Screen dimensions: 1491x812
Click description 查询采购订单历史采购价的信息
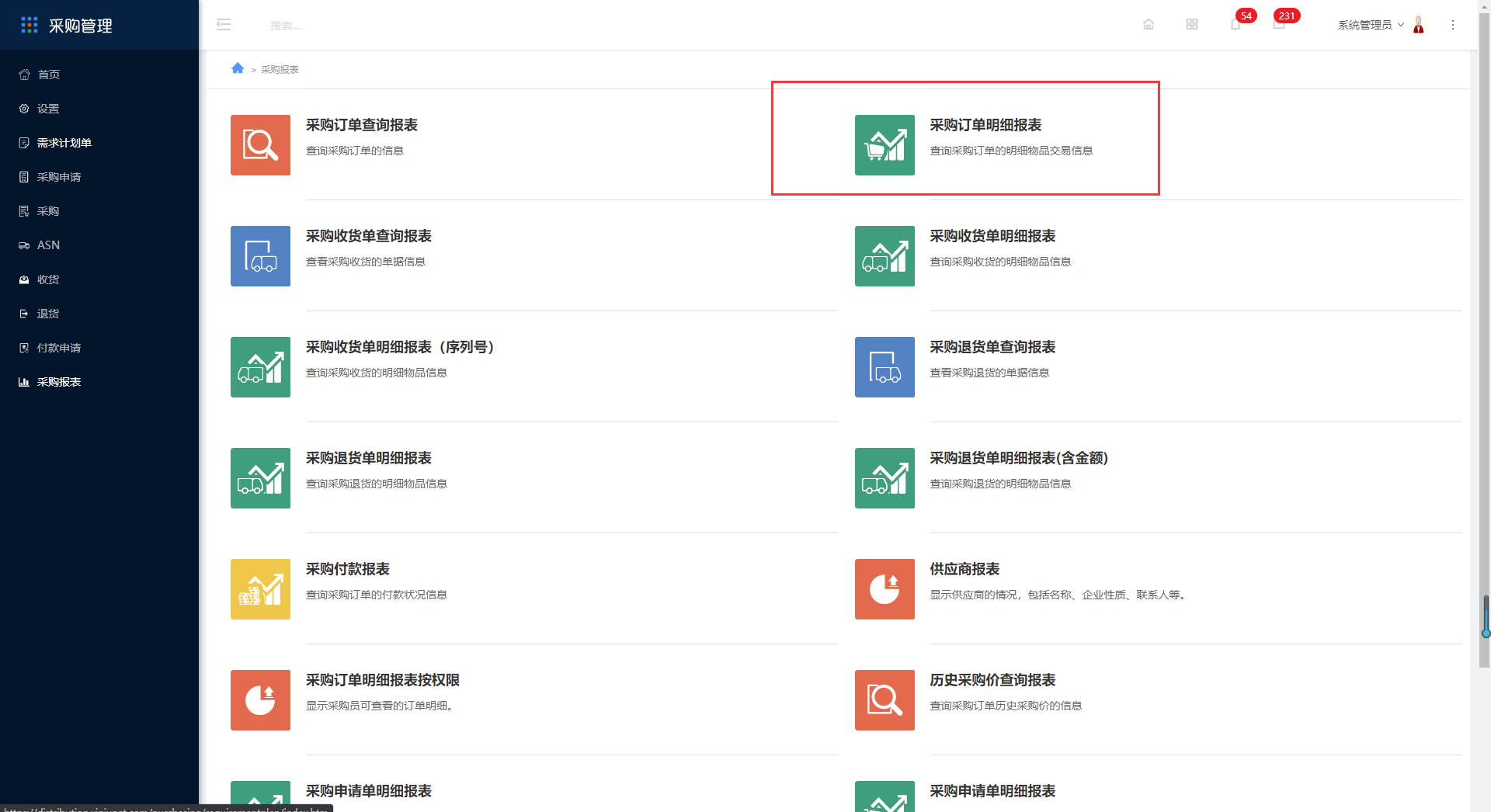point(1006,706)
